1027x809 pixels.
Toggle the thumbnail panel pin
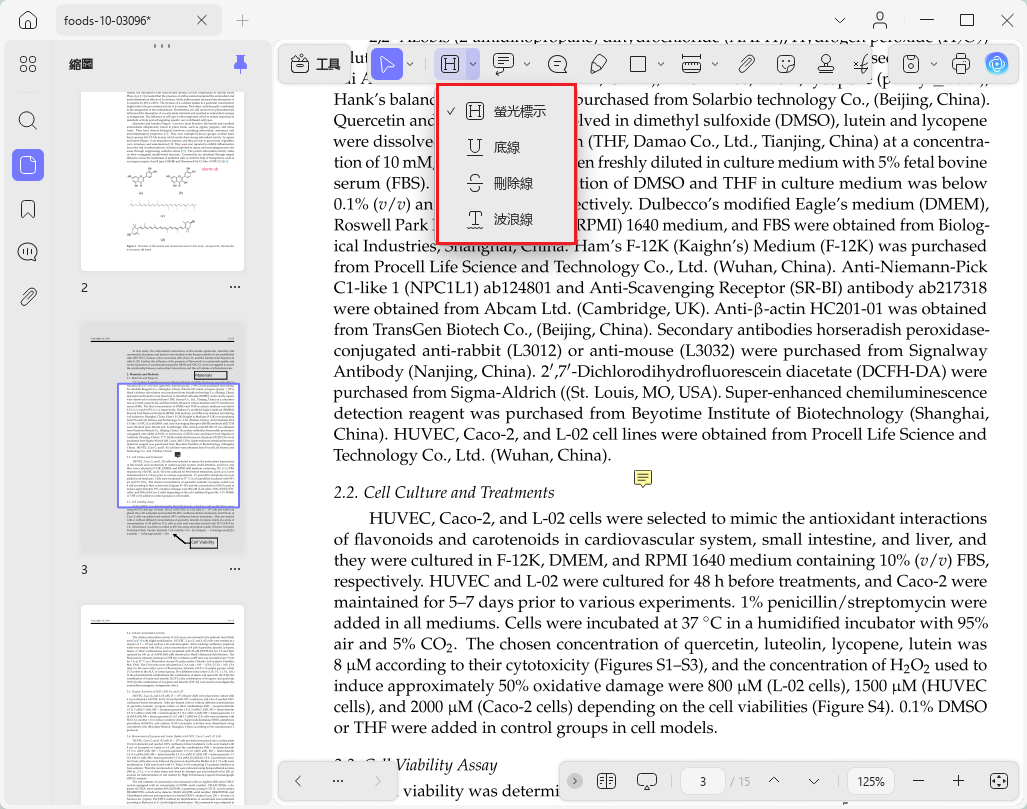tap(240, 64)
